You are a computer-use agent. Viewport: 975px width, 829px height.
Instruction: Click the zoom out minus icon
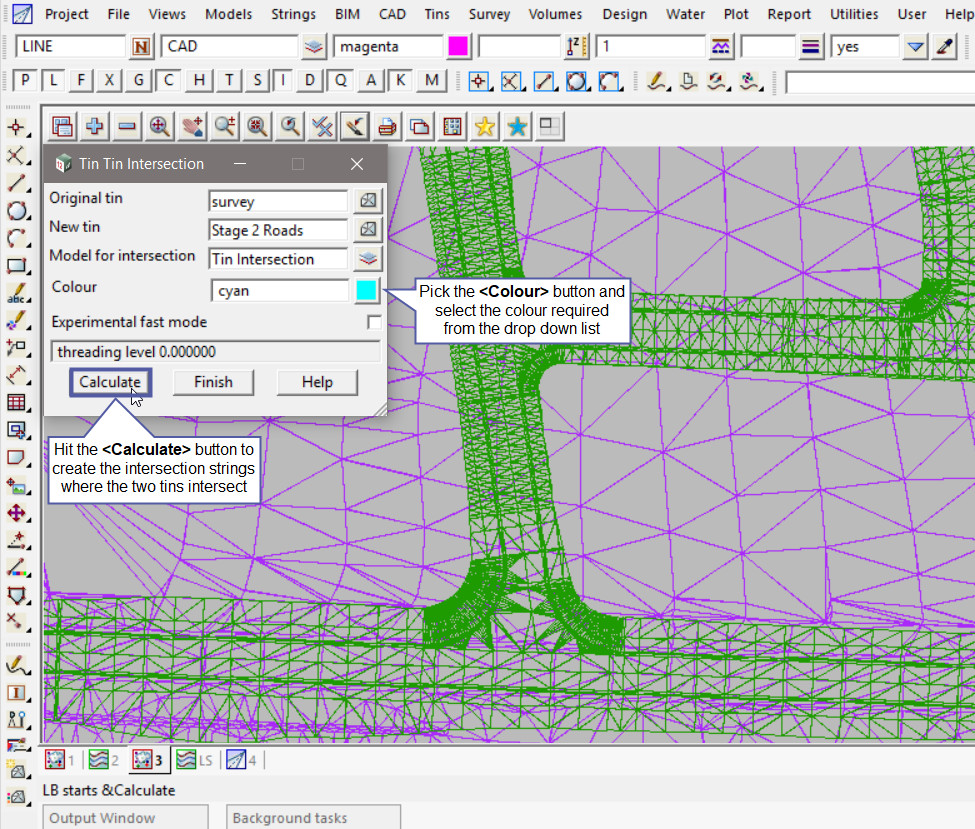(127, 126)
